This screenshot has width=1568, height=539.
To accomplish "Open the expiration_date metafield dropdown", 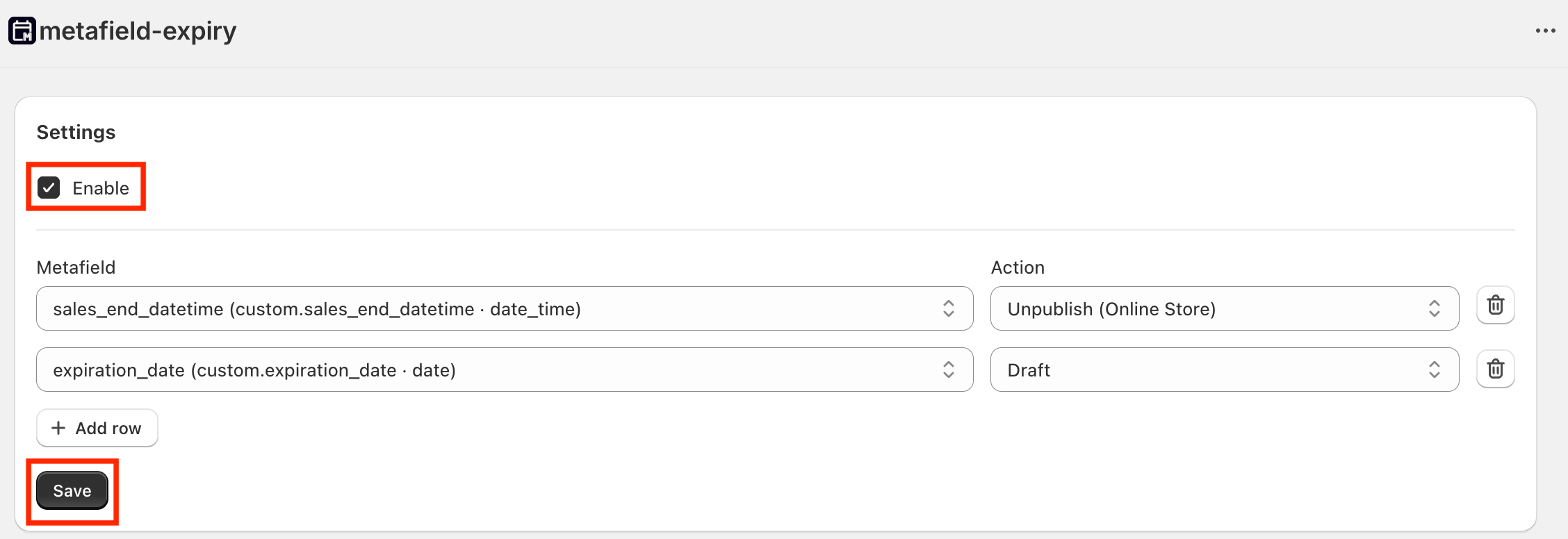I will coord(503,370).
